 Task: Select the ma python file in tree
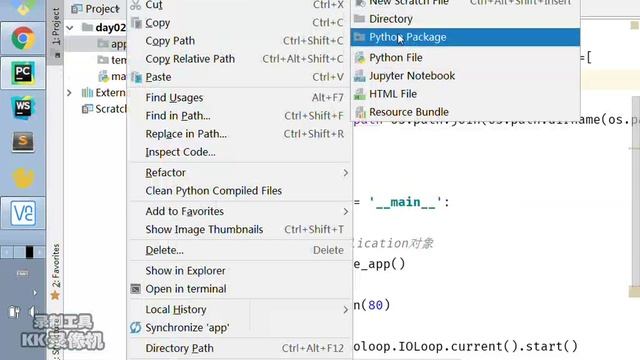tap(112, 76)
